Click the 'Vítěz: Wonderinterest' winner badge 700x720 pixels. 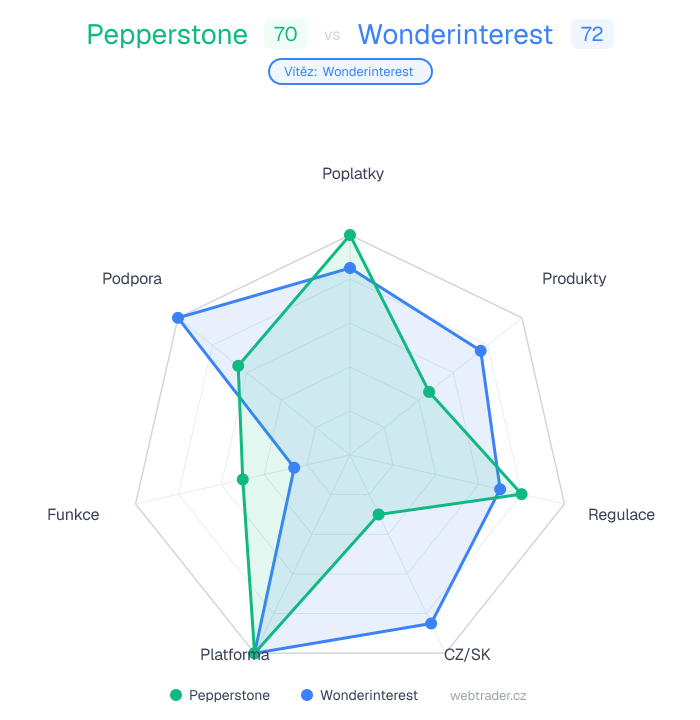350,72
